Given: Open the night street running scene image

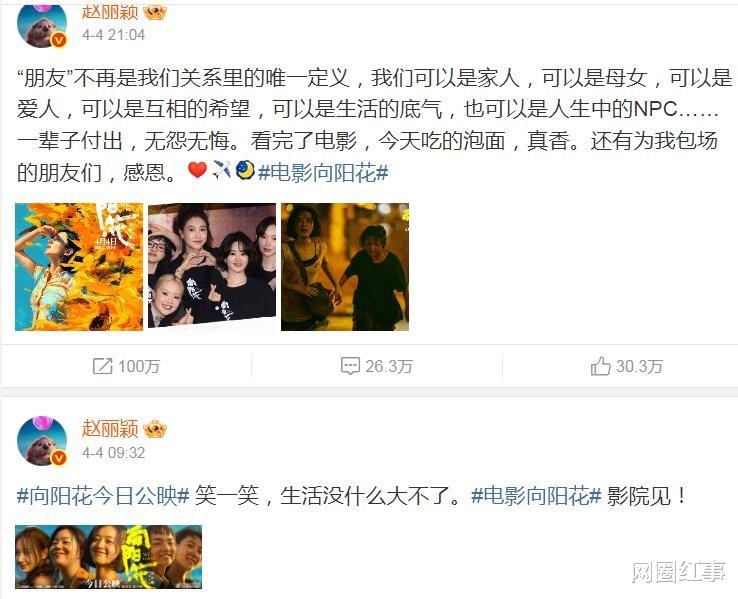Looking at the screenshot, I should pos(345,267).
